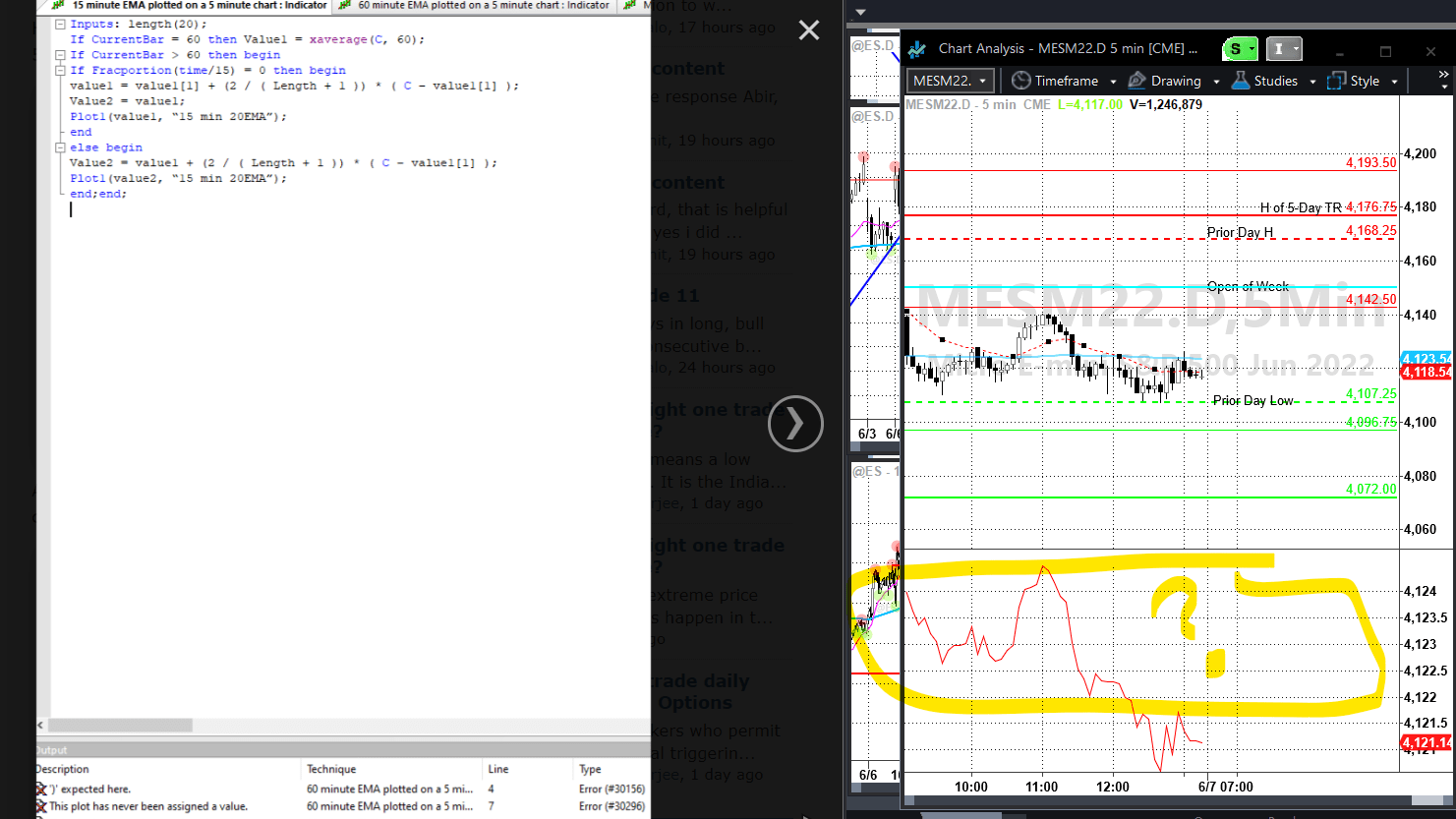The width and height of the screenshot is (1456, 819).
Task: Select the Style icon on the chart toolbar
Action: pos(1335,81)
